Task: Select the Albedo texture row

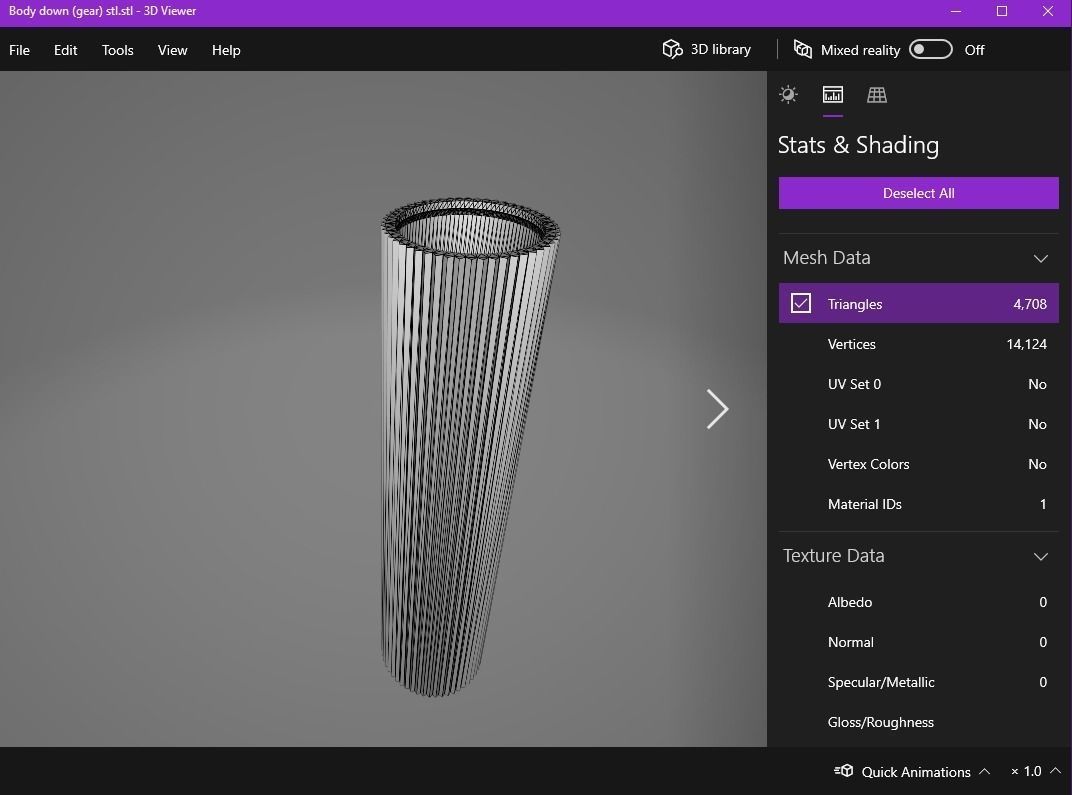Action: (918, 602)
